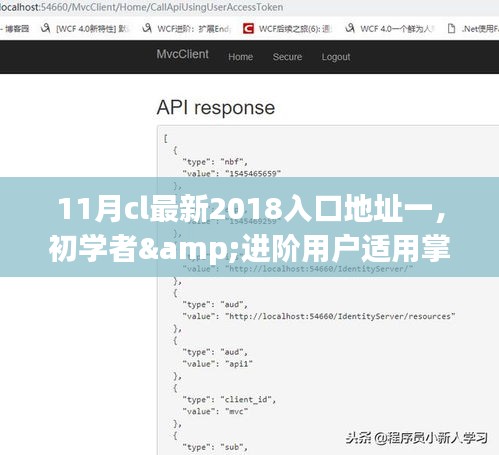Click the MvcClient brand link

[183, 54]
